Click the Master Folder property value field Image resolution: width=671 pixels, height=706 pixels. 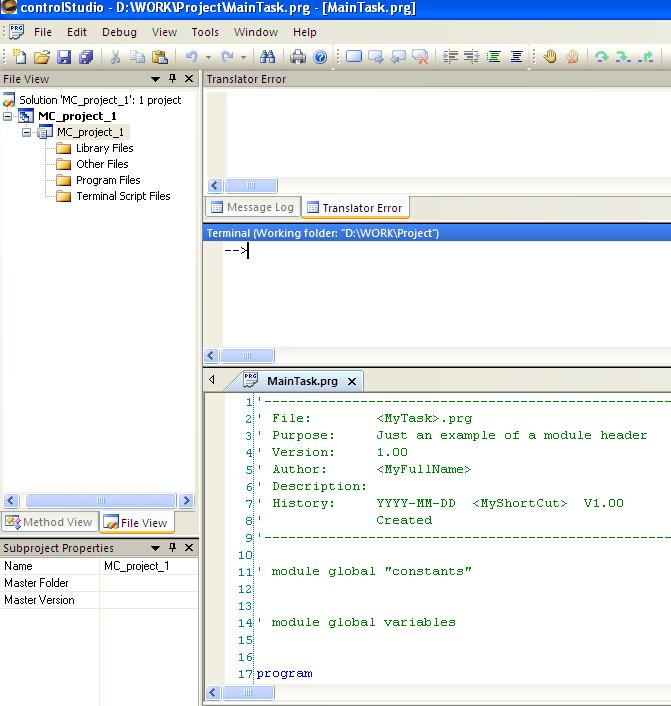pos(148,583)
